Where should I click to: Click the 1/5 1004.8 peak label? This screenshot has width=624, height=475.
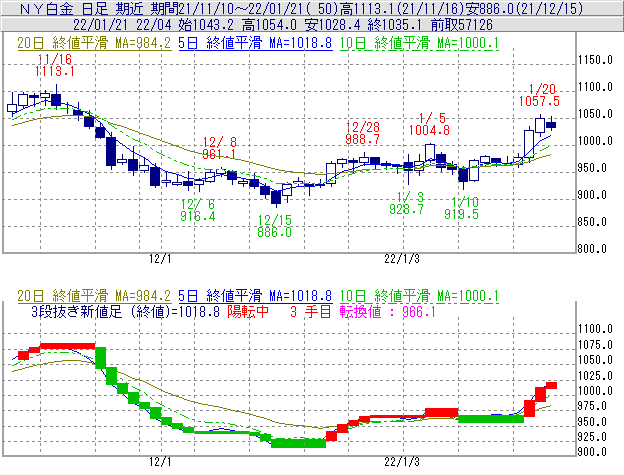(429, 124)
